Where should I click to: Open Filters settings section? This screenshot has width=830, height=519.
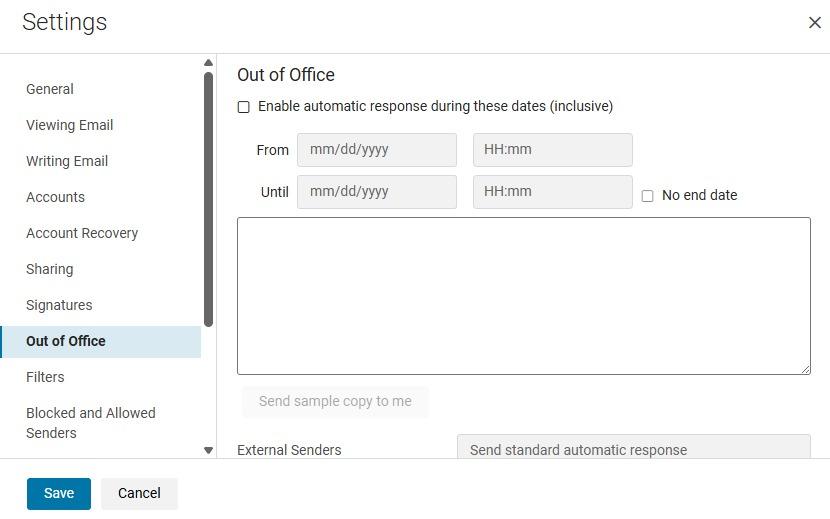pyautogui.click(x=45, y=377)
